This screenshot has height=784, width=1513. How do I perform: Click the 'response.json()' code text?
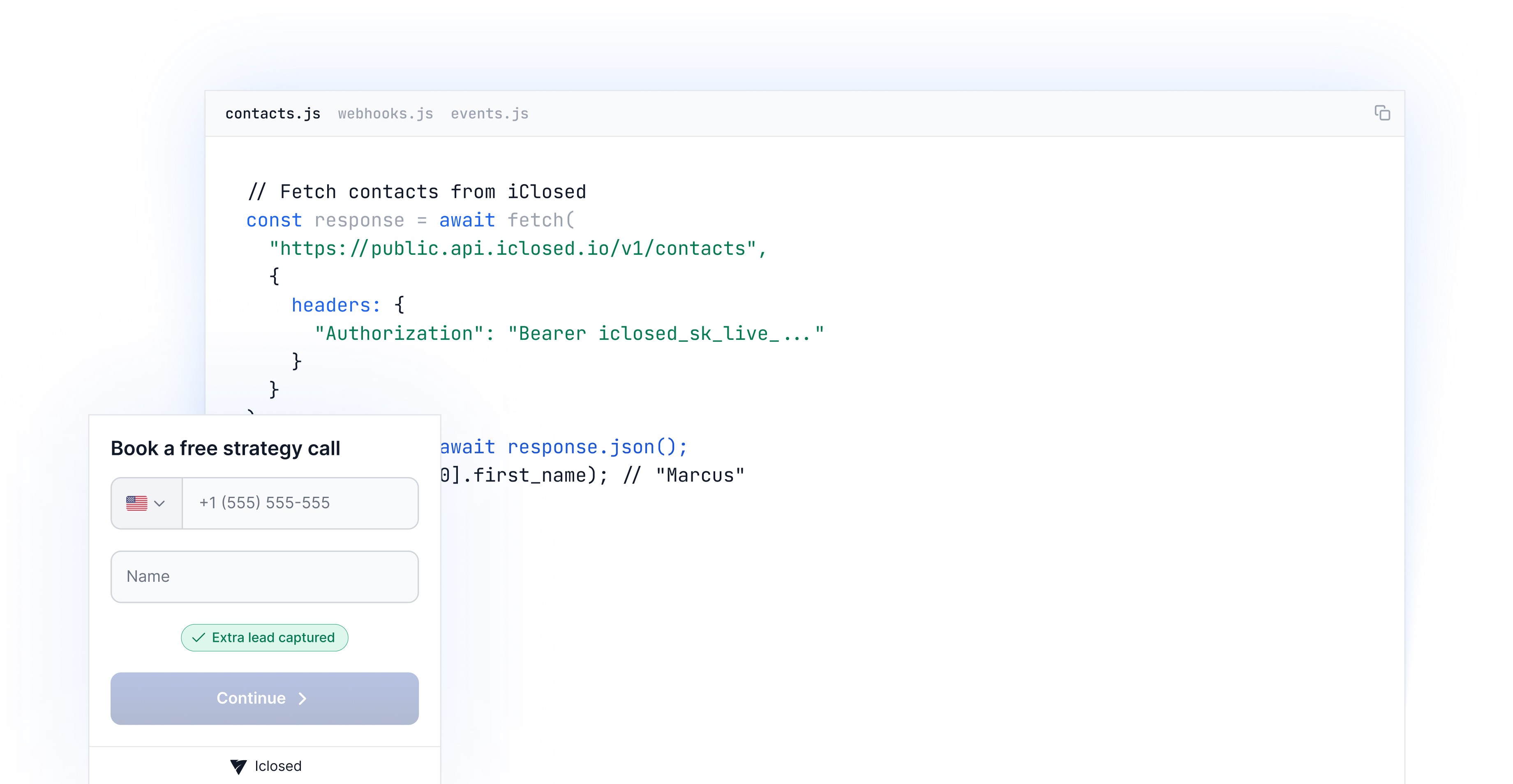(596, 447)
